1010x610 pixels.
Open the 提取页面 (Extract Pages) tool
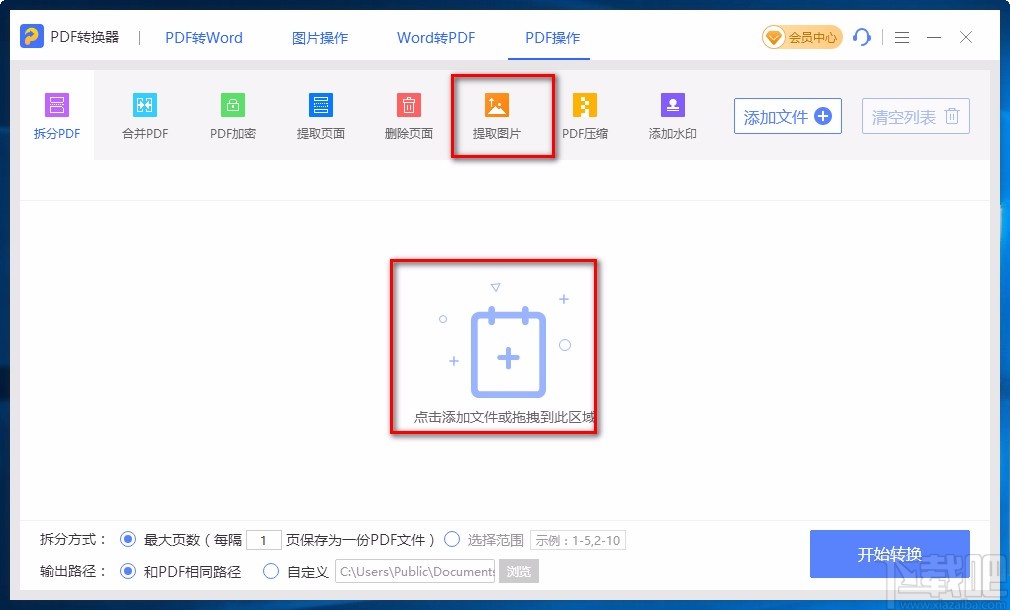320,113
